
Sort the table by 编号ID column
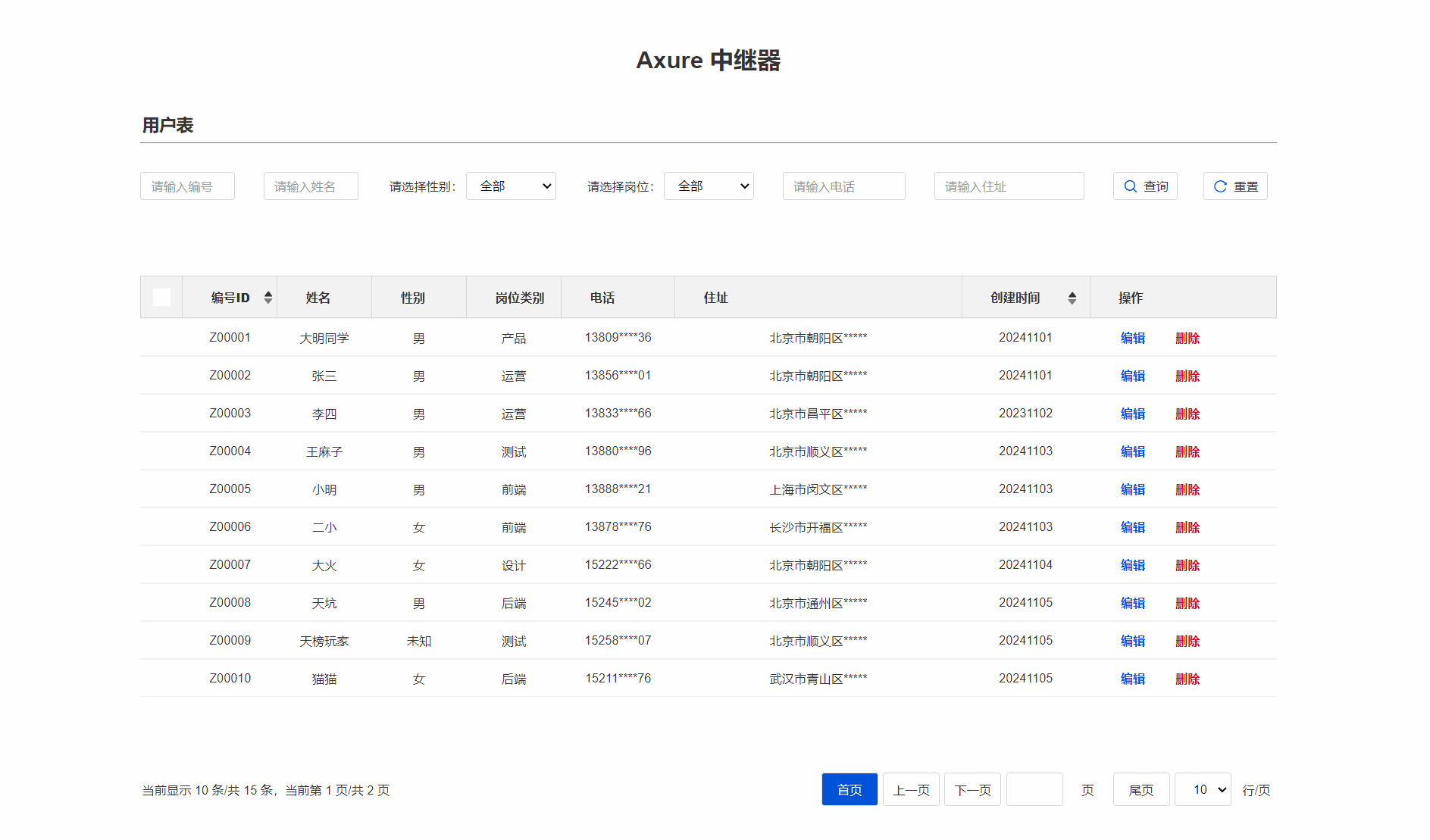click(x=268, y=297)
